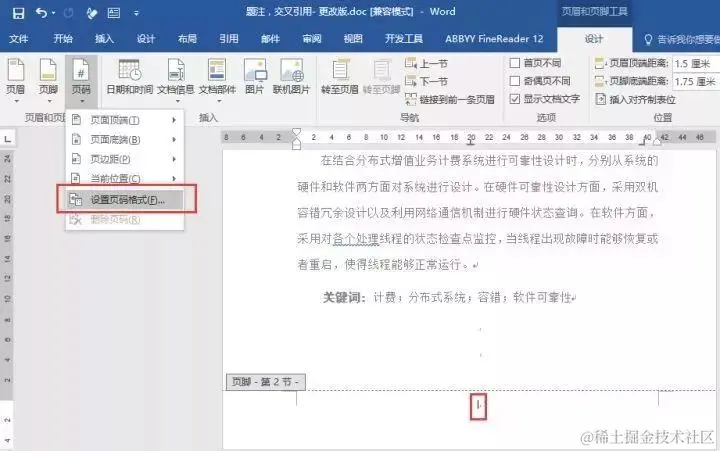This screenshot has width=720, height=451.
Task: Click the tab selector at ruler corner
Action: tap(7, 139)
